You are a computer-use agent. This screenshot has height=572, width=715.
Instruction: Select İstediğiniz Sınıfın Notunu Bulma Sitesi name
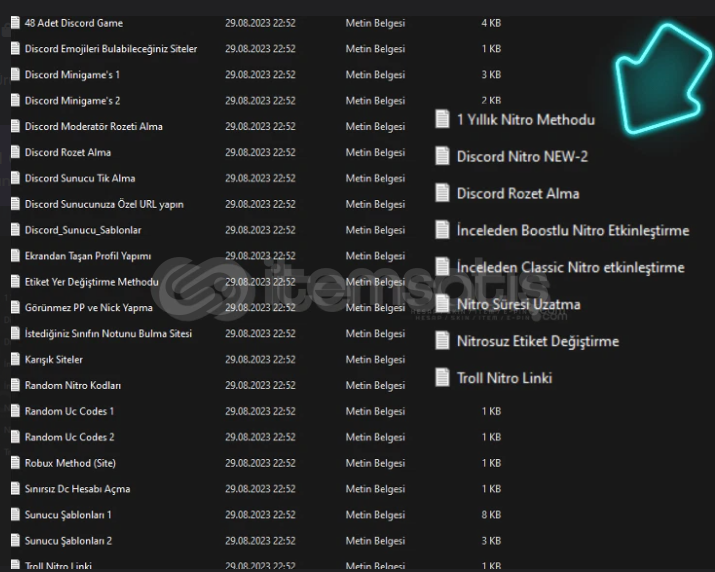click(108, 333)
